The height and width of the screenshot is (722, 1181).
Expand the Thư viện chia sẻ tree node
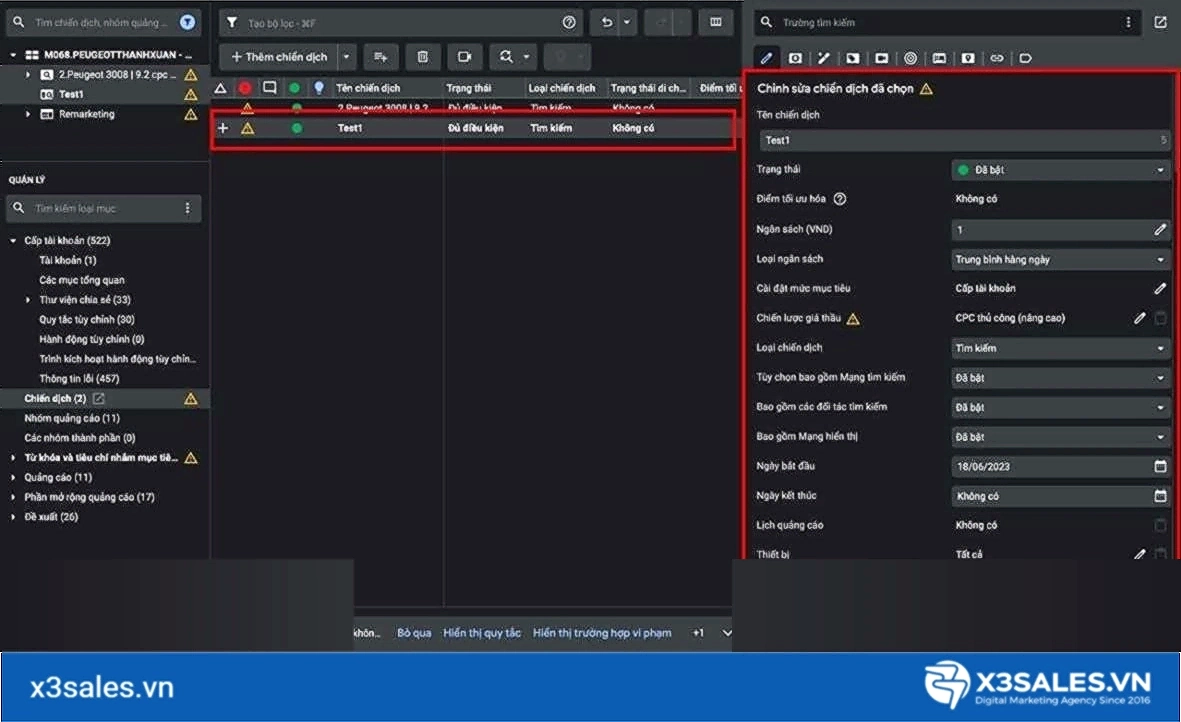tap(28, 300)
